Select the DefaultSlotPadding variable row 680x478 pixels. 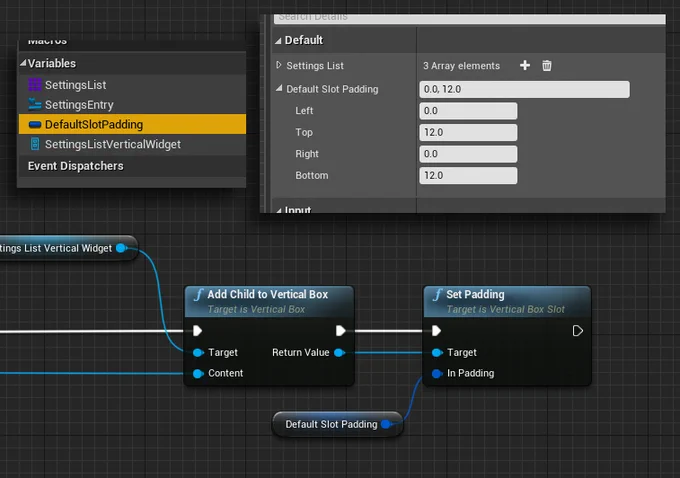pyautogui.click(x=132, y=124)
